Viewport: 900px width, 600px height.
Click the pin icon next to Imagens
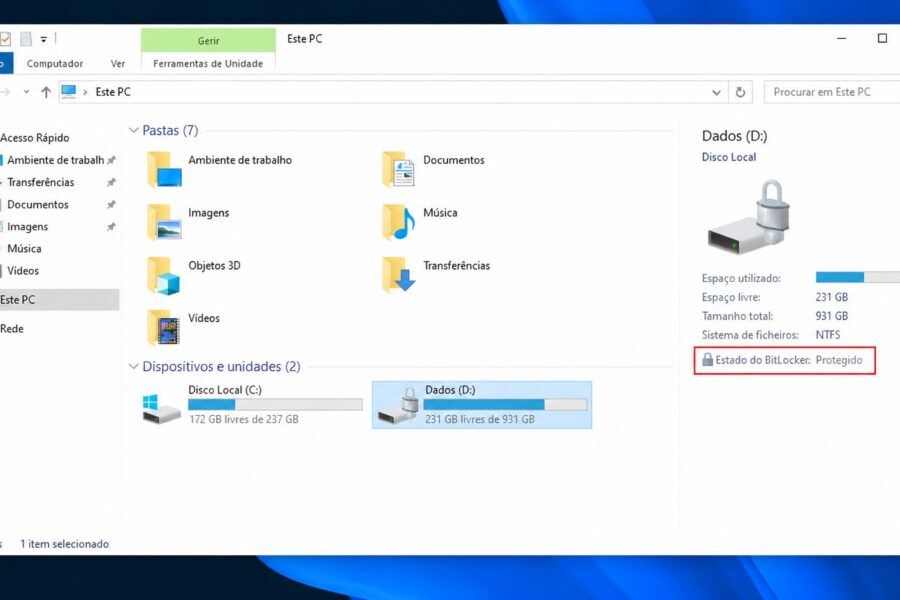[x=111, y=227]
